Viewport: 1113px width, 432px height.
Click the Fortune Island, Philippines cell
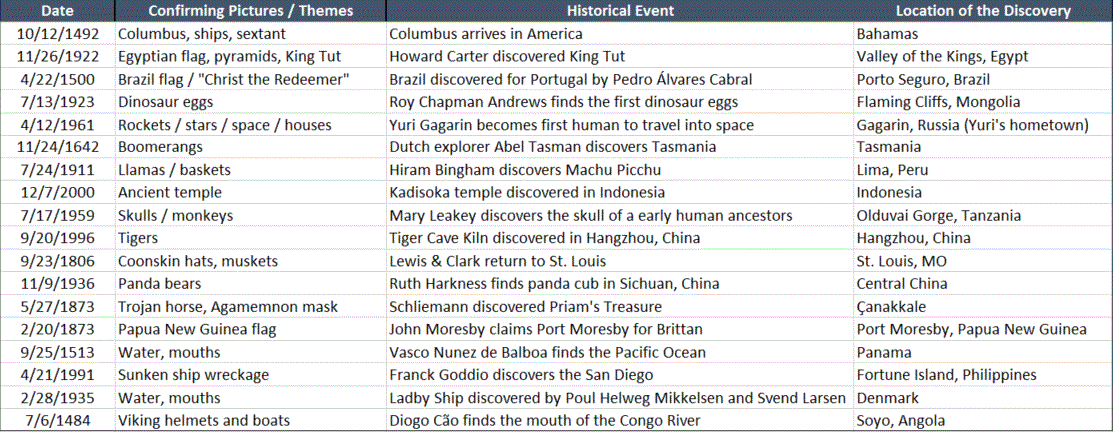tap(982, 374)
